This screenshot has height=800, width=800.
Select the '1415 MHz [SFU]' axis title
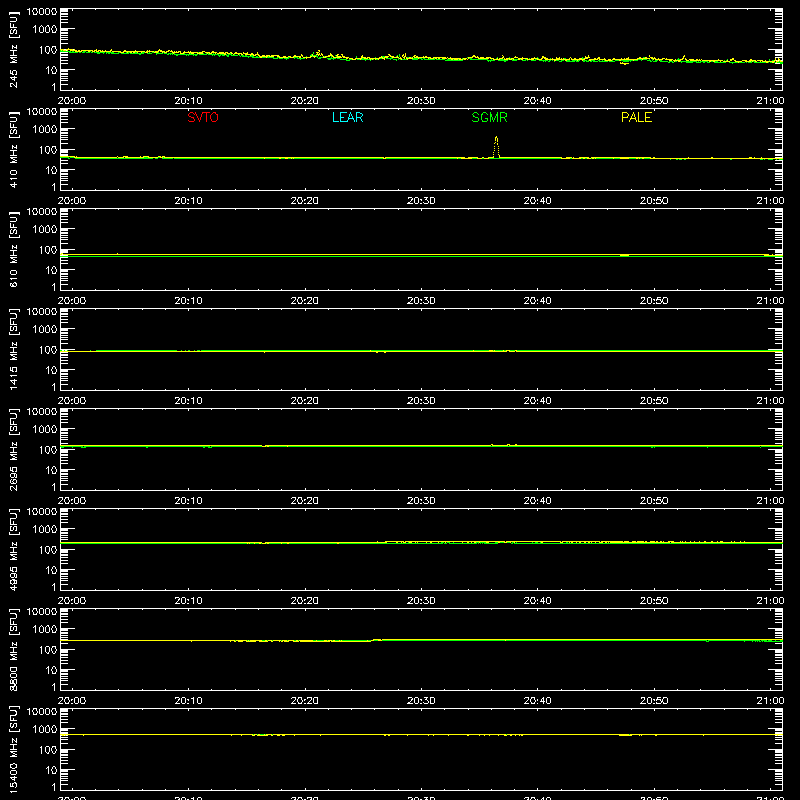pyautogui.click(x=13, y=349)
